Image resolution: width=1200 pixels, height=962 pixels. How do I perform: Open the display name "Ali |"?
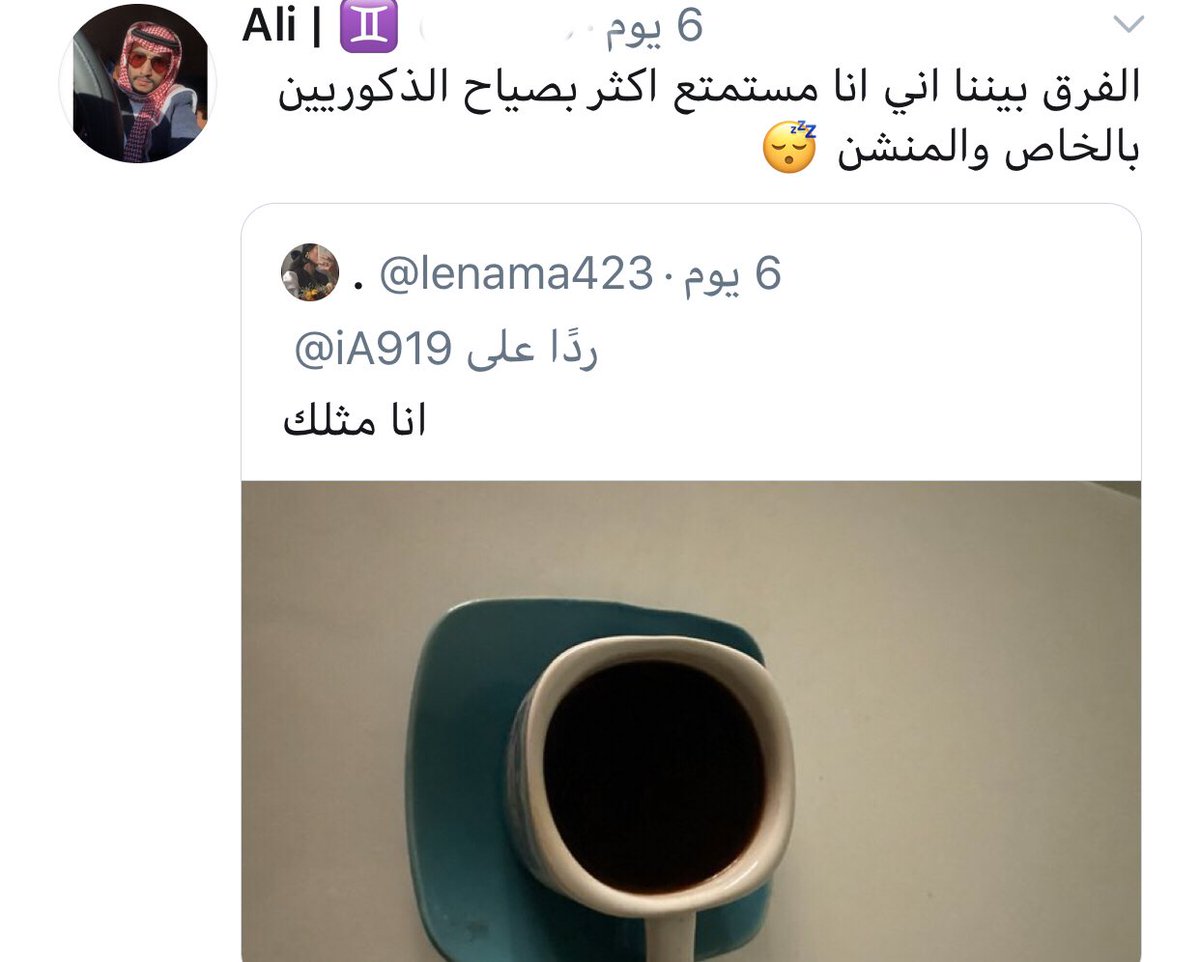click(x=284, y=27)
